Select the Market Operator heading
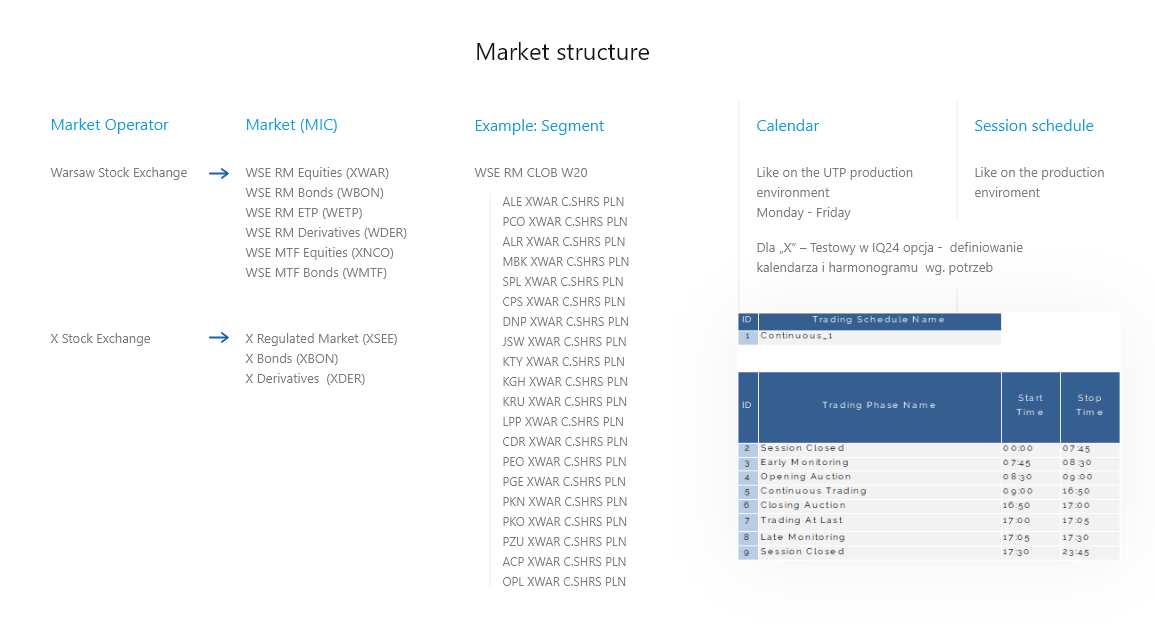The height and width of the screenshot is (624, 1155). pos(109,125)
